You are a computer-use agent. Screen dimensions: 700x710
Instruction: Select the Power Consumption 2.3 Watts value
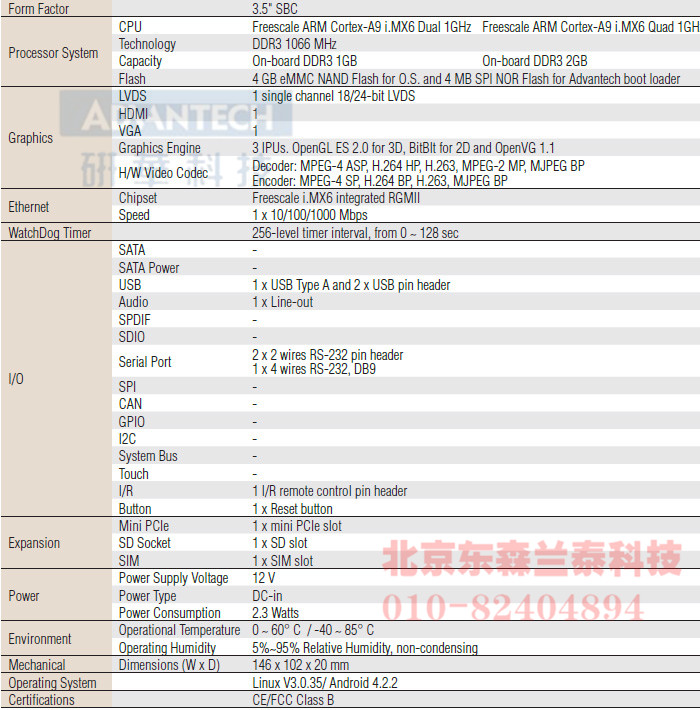[276, 613]
